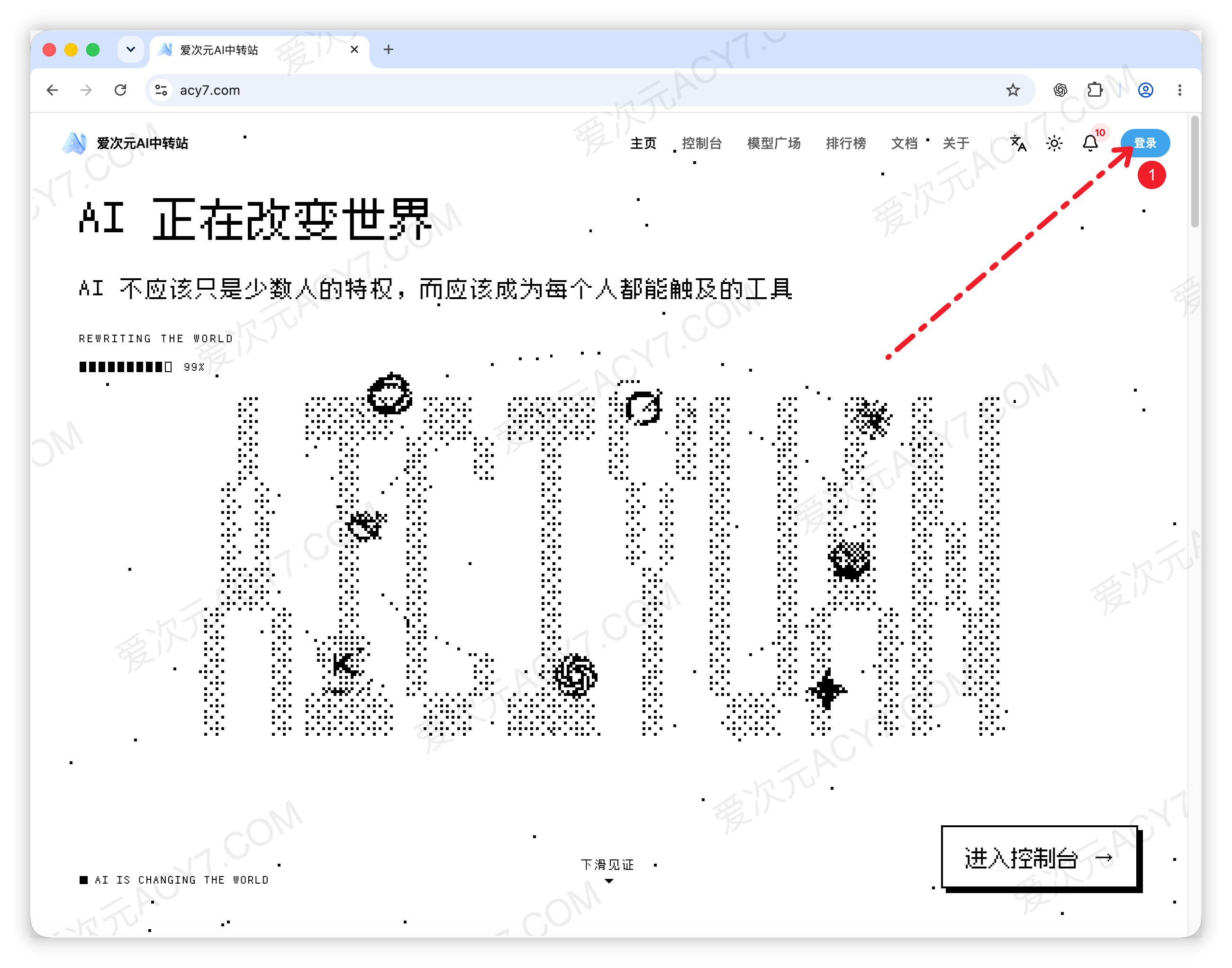1232x968 pixels.
Task: Click the browser forward arrow
Action: click(86, 90)
